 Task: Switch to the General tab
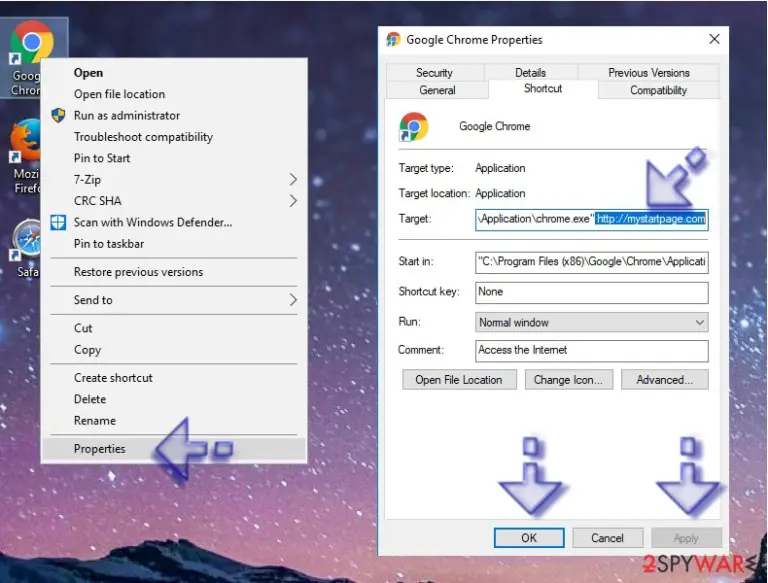[x=437, y=90]
